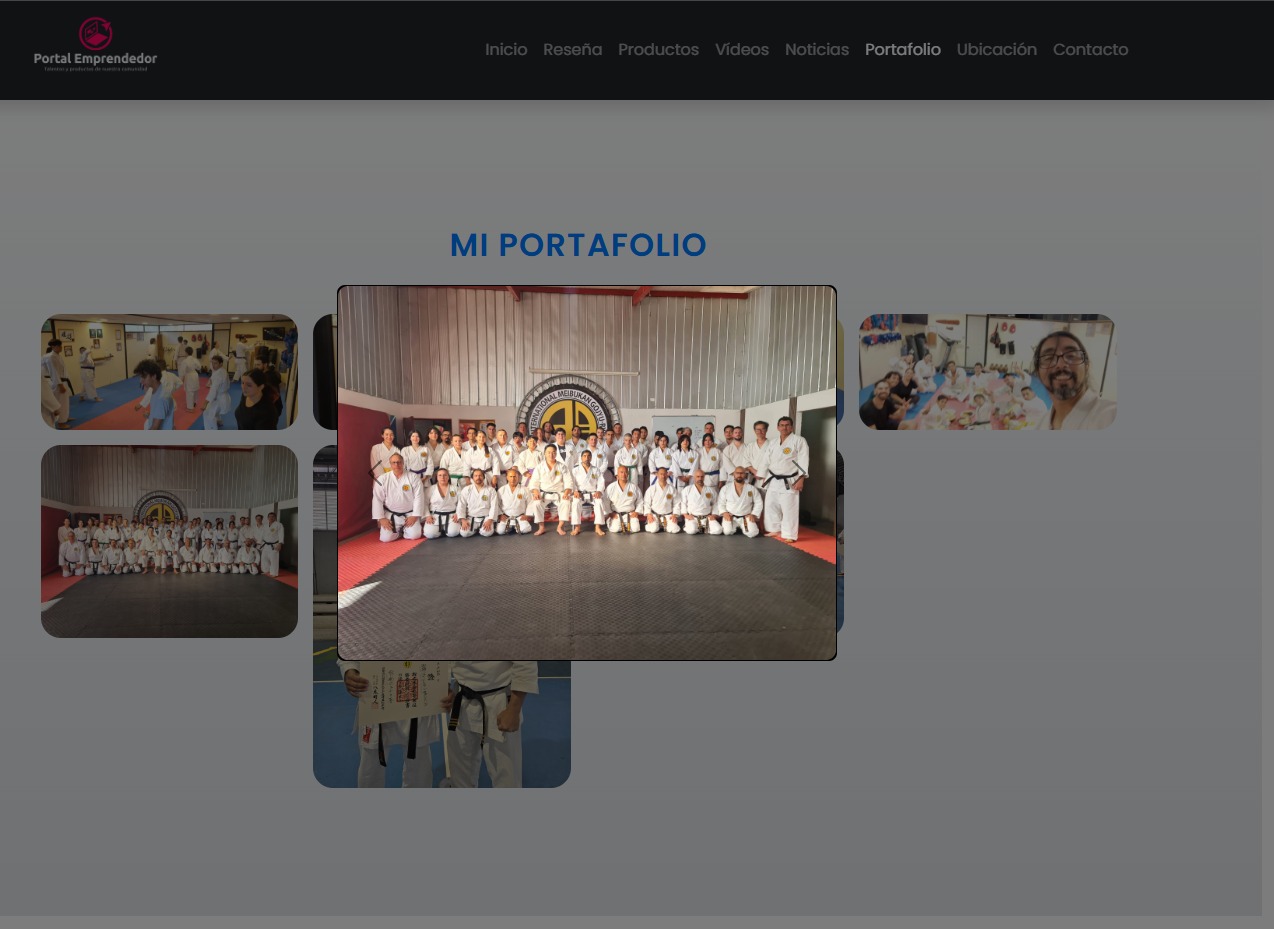Open the selfie with children thumbnail
The image size is (1274, 929).
pos(987,372)
